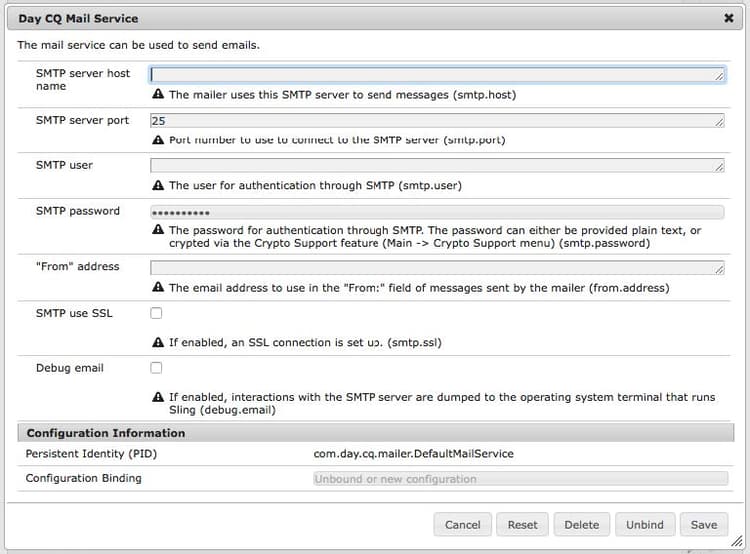750x554 pixels.
Task: Click warning icon beside SSL connection description
Action: coord(158,342)
